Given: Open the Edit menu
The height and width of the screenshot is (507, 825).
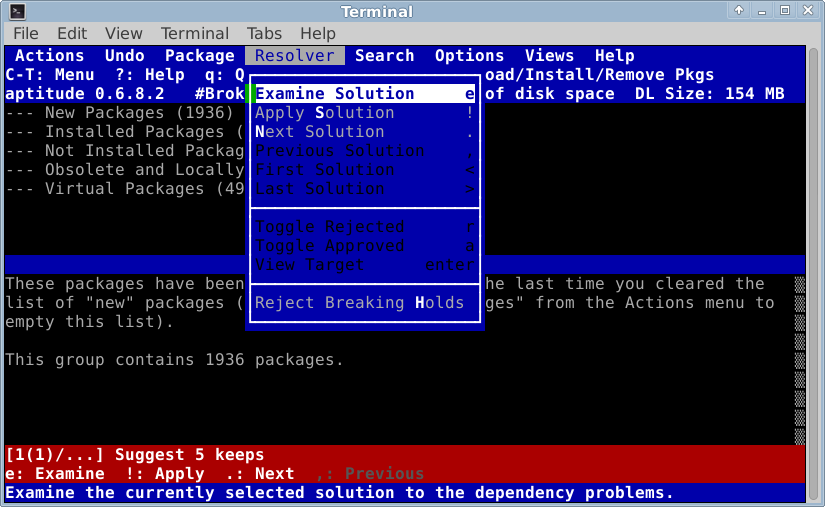Looking at the screenshot, I should pos(72,34).
